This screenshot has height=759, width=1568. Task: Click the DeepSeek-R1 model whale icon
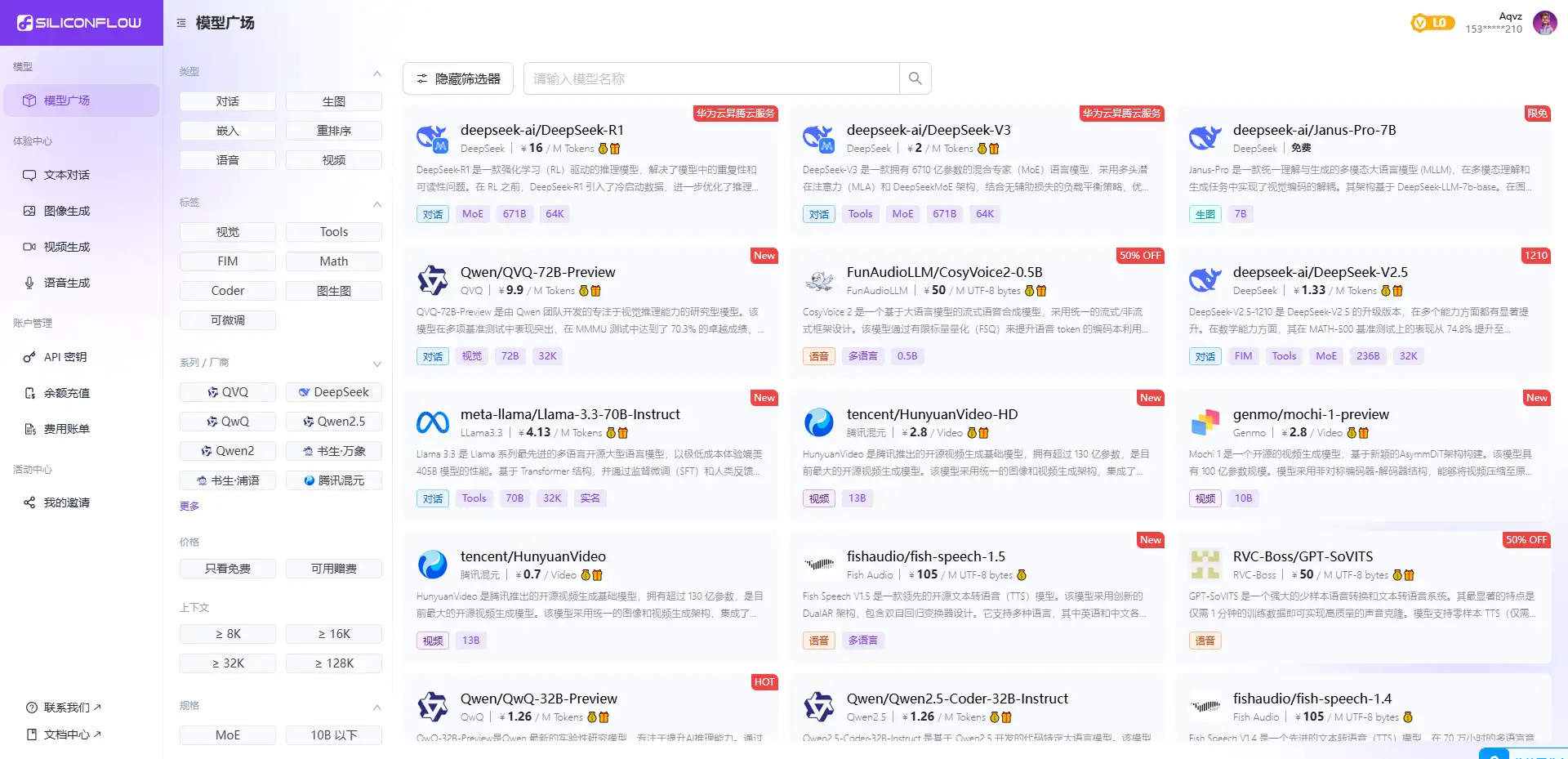pos(432,139)
